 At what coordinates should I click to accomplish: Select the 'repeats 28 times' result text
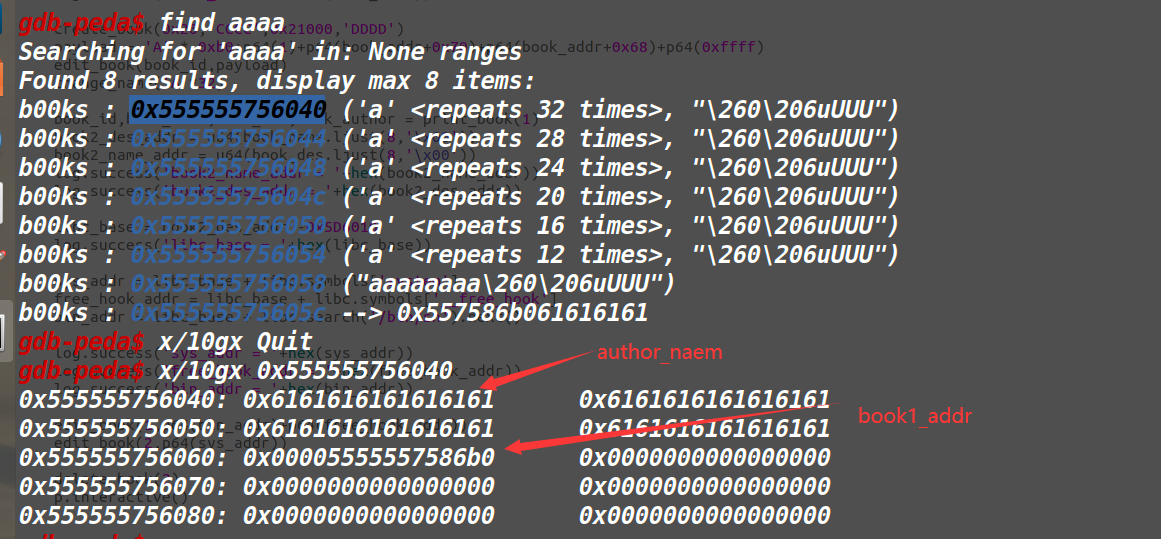click(x=620, y=138)
